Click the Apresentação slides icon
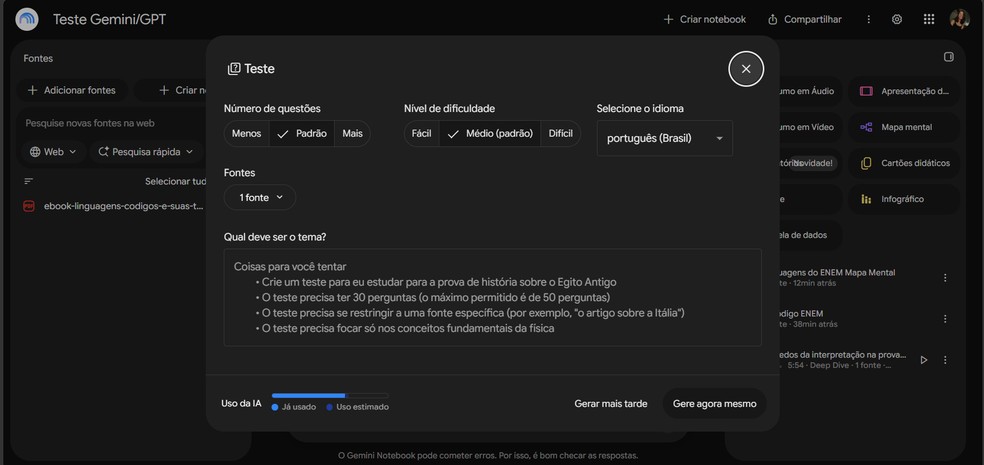The height and width of the screenshot is (465, 984). point(866,91)
